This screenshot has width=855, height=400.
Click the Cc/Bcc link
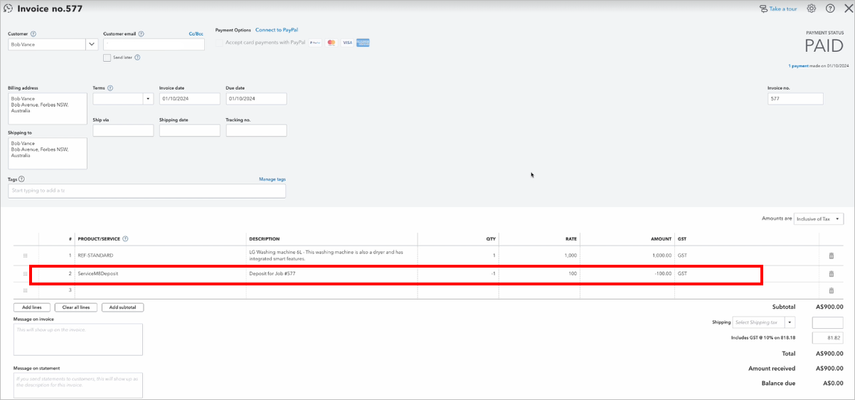click(x=195, y=34)
